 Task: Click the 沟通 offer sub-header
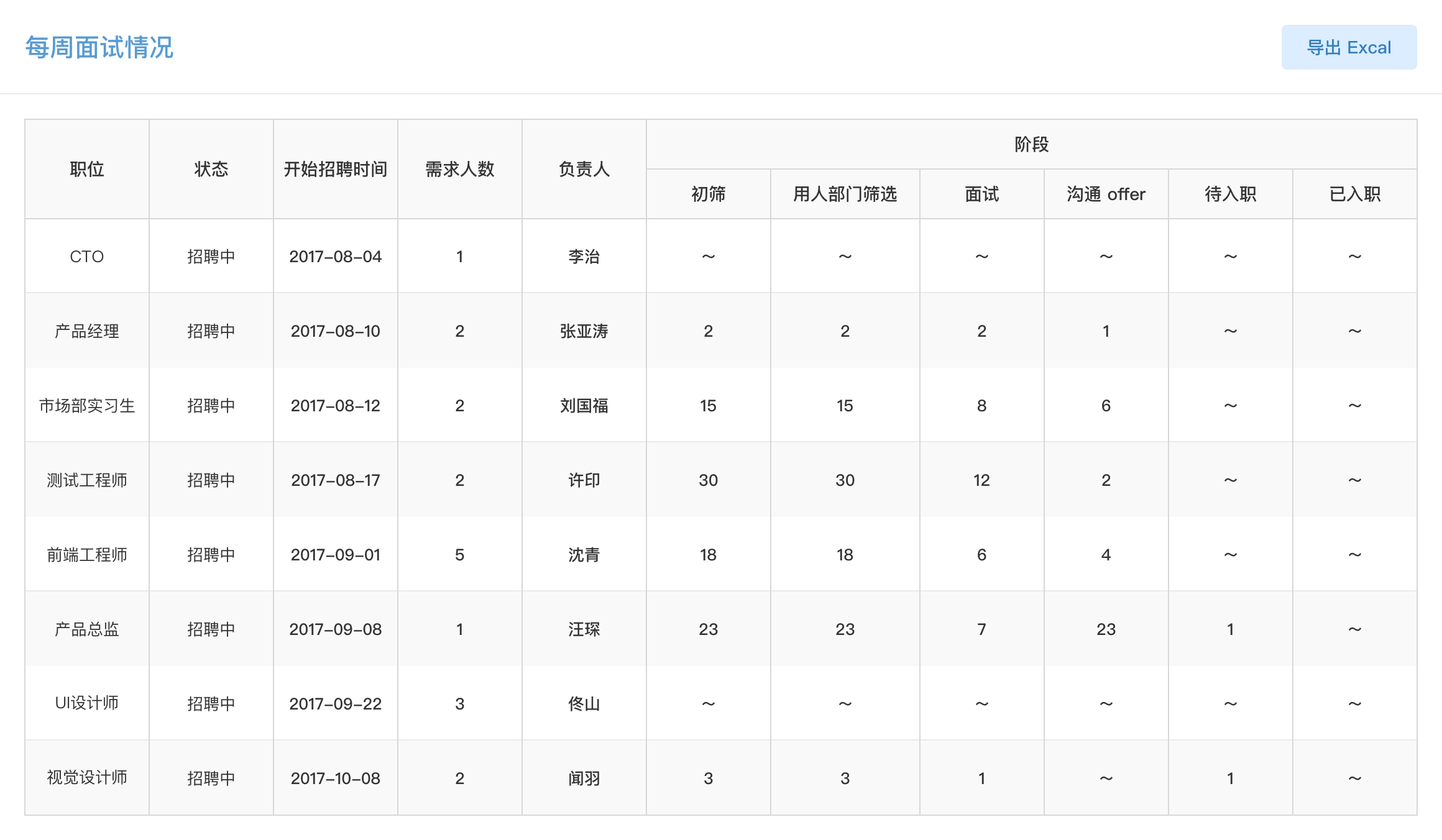coord(1106,194)
